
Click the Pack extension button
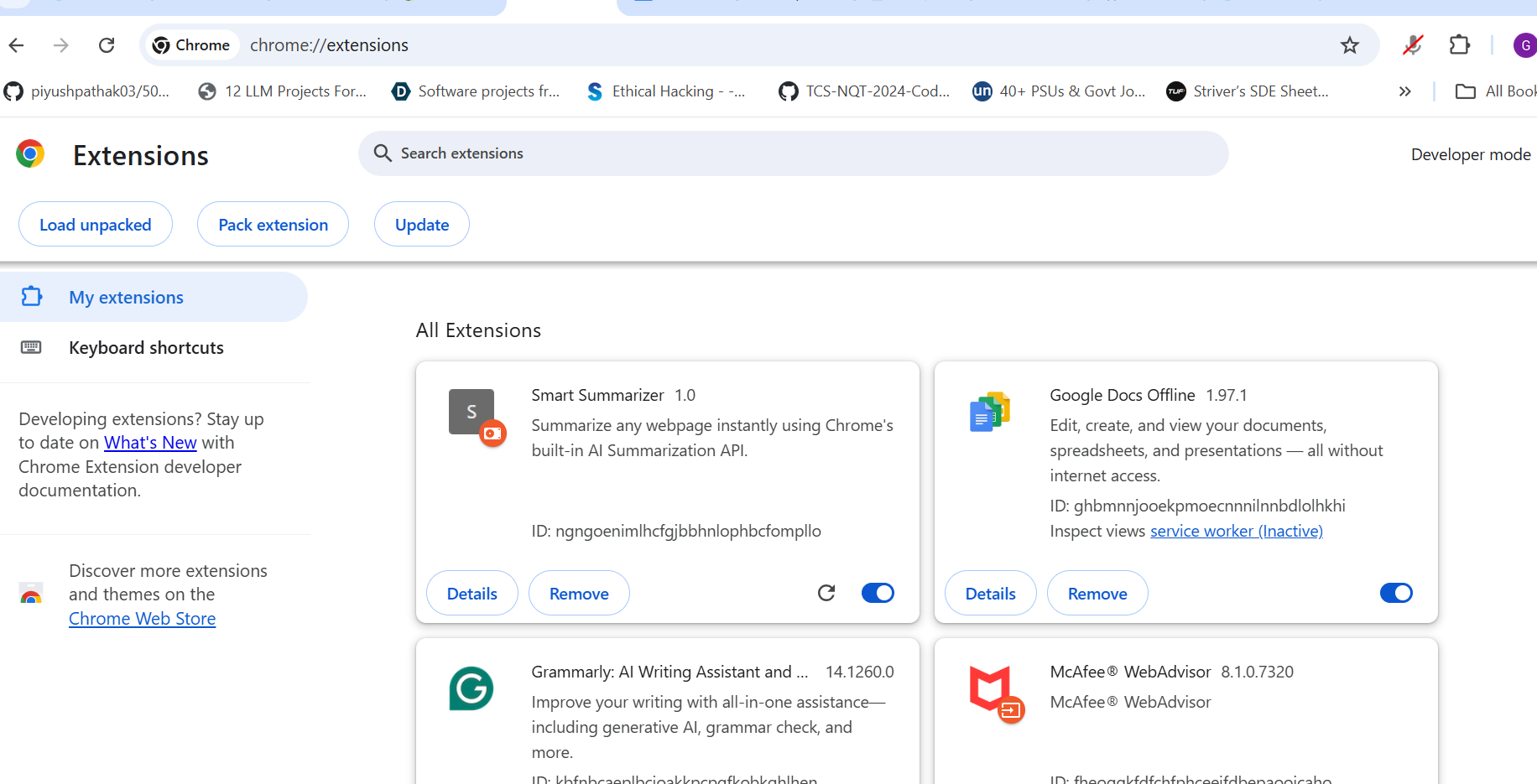point(274,224)
